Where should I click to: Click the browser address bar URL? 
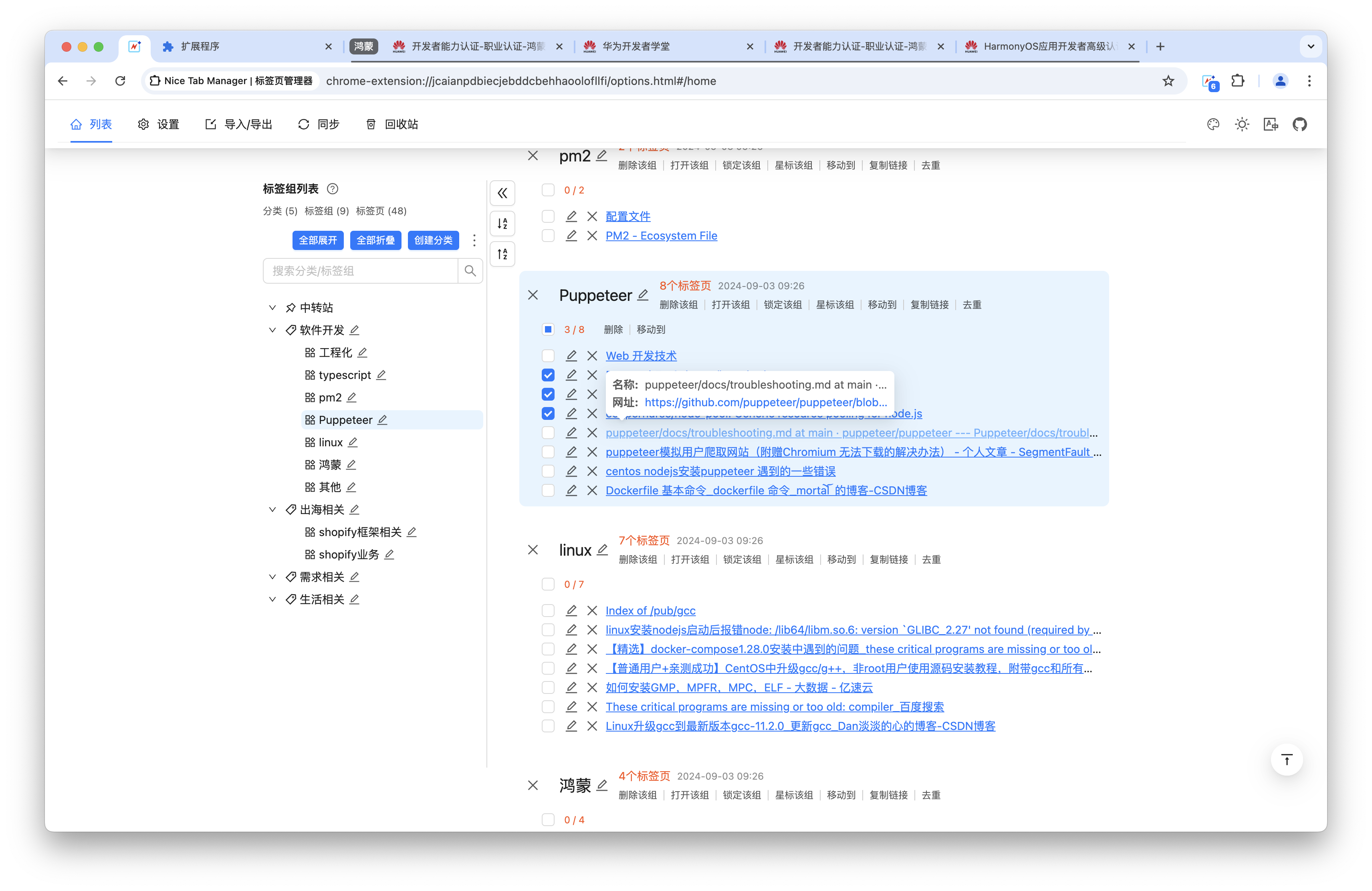(x=521, y=81)
